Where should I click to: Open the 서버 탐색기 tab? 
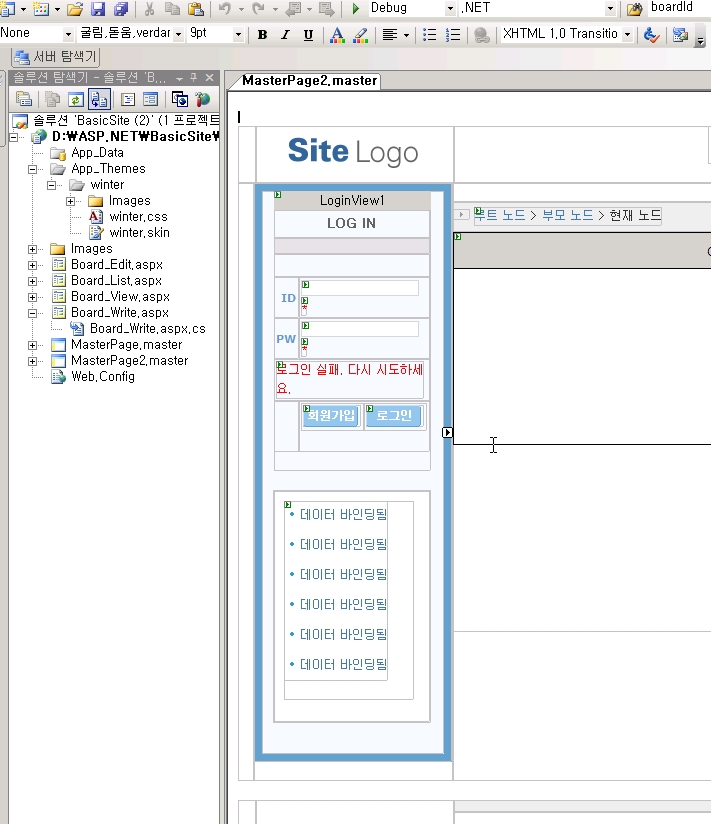pyautogui.click(x=56, y=57)
